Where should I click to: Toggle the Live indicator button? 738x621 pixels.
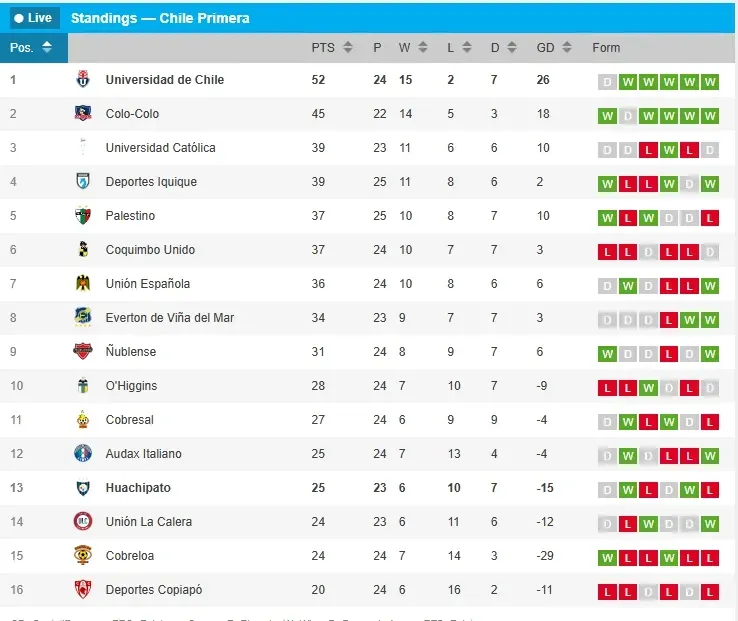point(34,18)
